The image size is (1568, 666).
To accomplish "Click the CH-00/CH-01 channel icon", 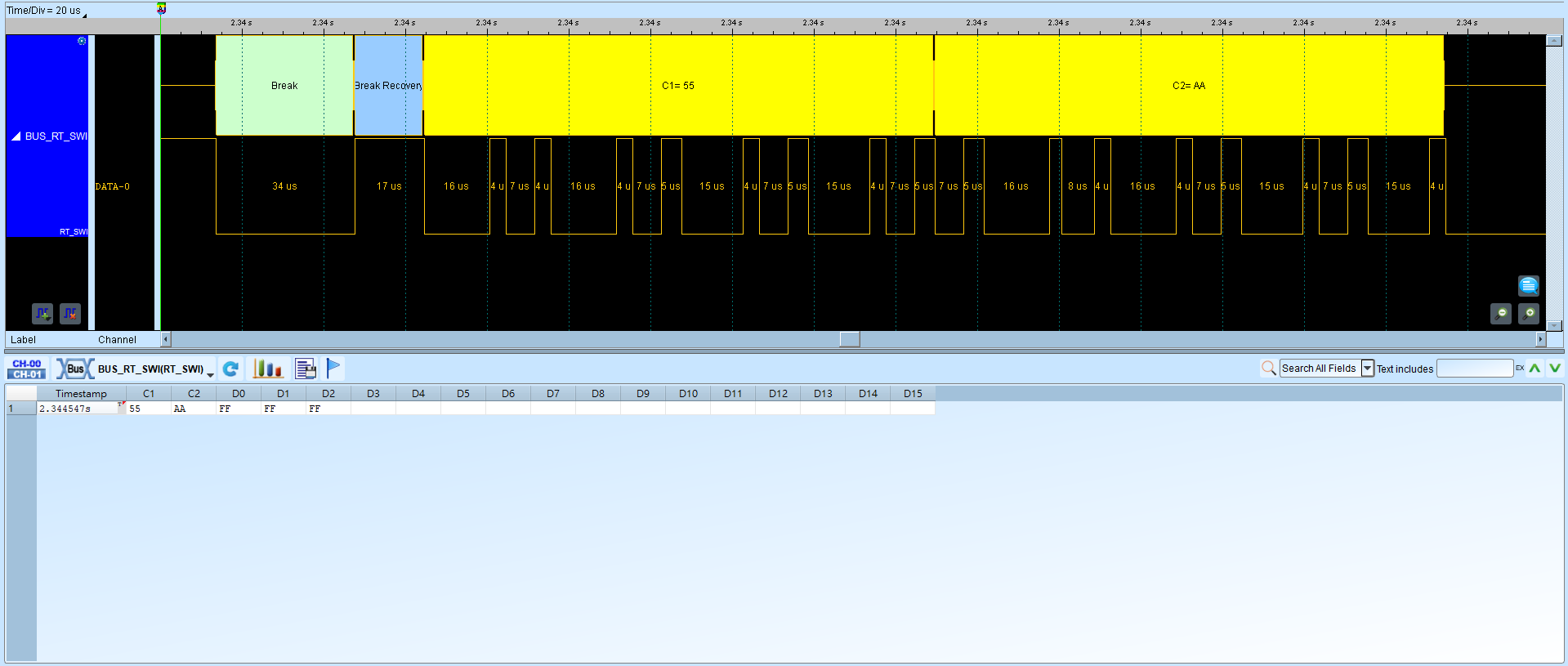I will pos(27,369).
